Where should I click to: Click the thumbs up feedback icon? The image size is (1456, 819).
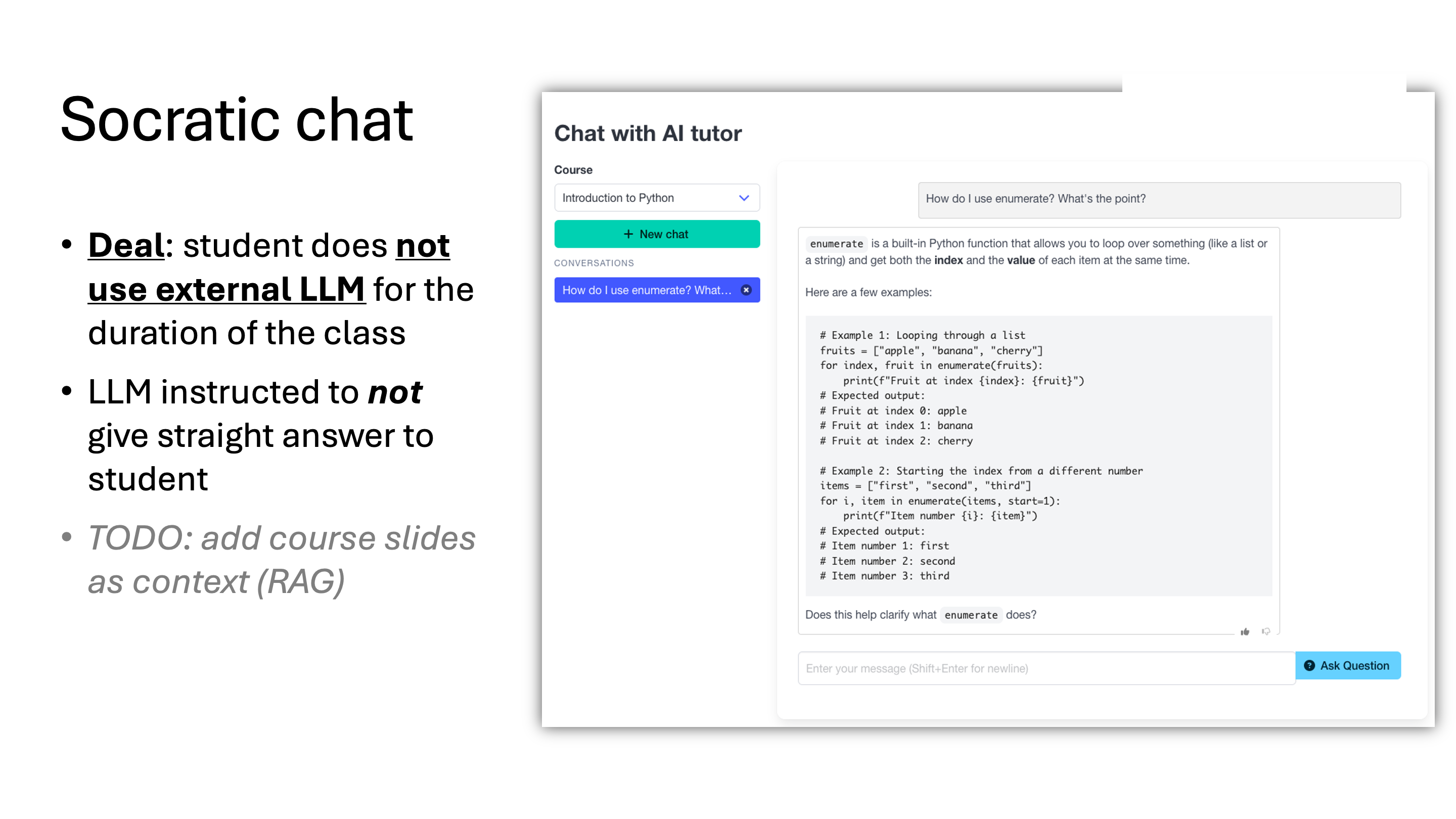[x=1245, y=632]
